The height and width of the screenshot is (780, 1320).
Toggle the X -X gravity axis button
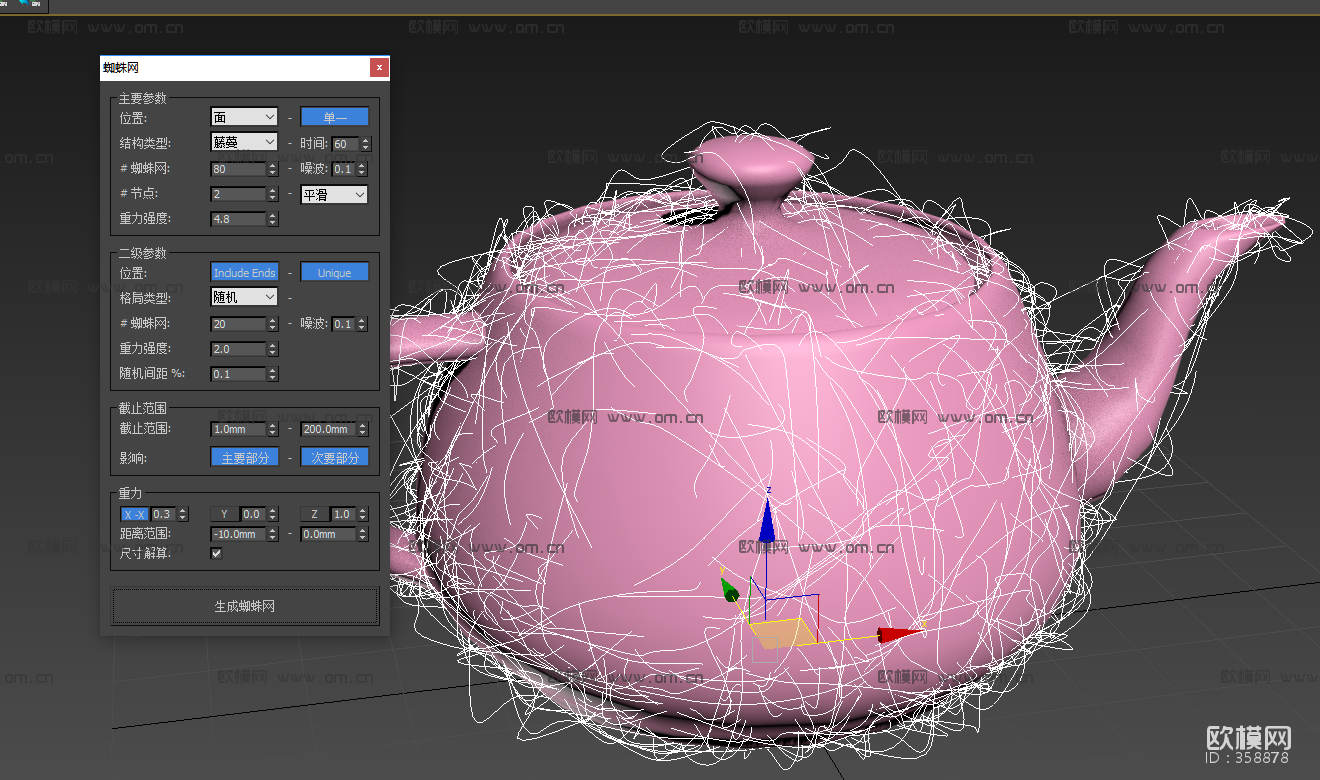134,514
